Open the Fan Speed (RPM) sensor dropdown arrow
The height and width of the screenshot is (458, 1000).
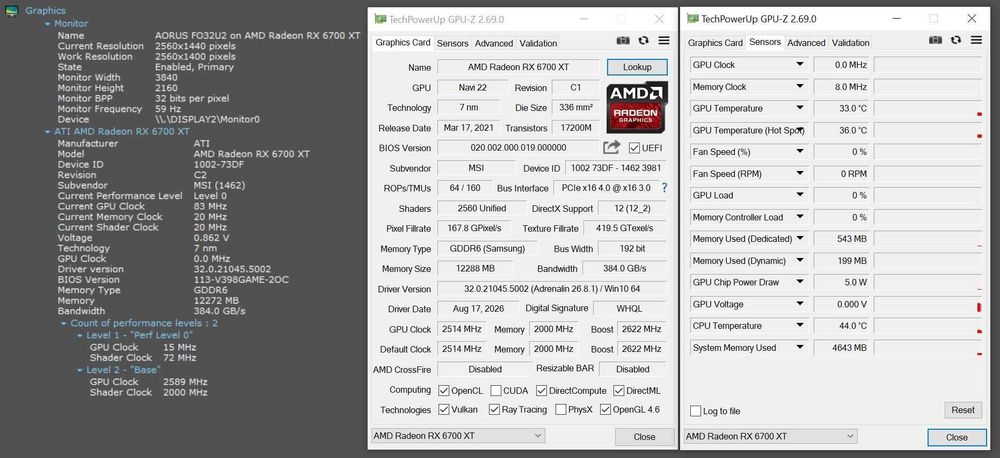799,174
